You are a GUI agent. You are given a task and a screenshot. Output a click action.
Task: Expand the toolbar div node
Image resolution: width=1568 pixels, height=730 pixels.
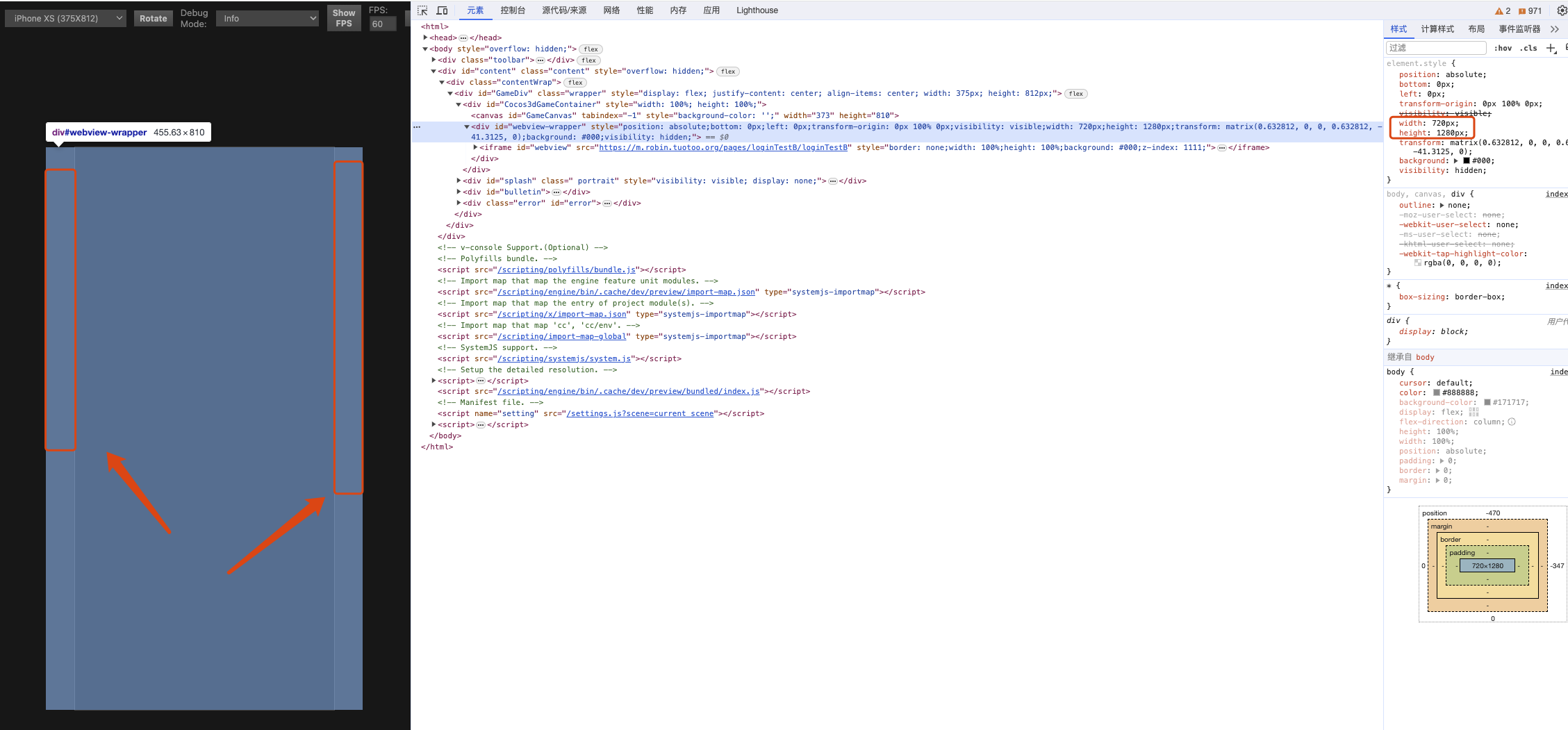tap(434, 60)
